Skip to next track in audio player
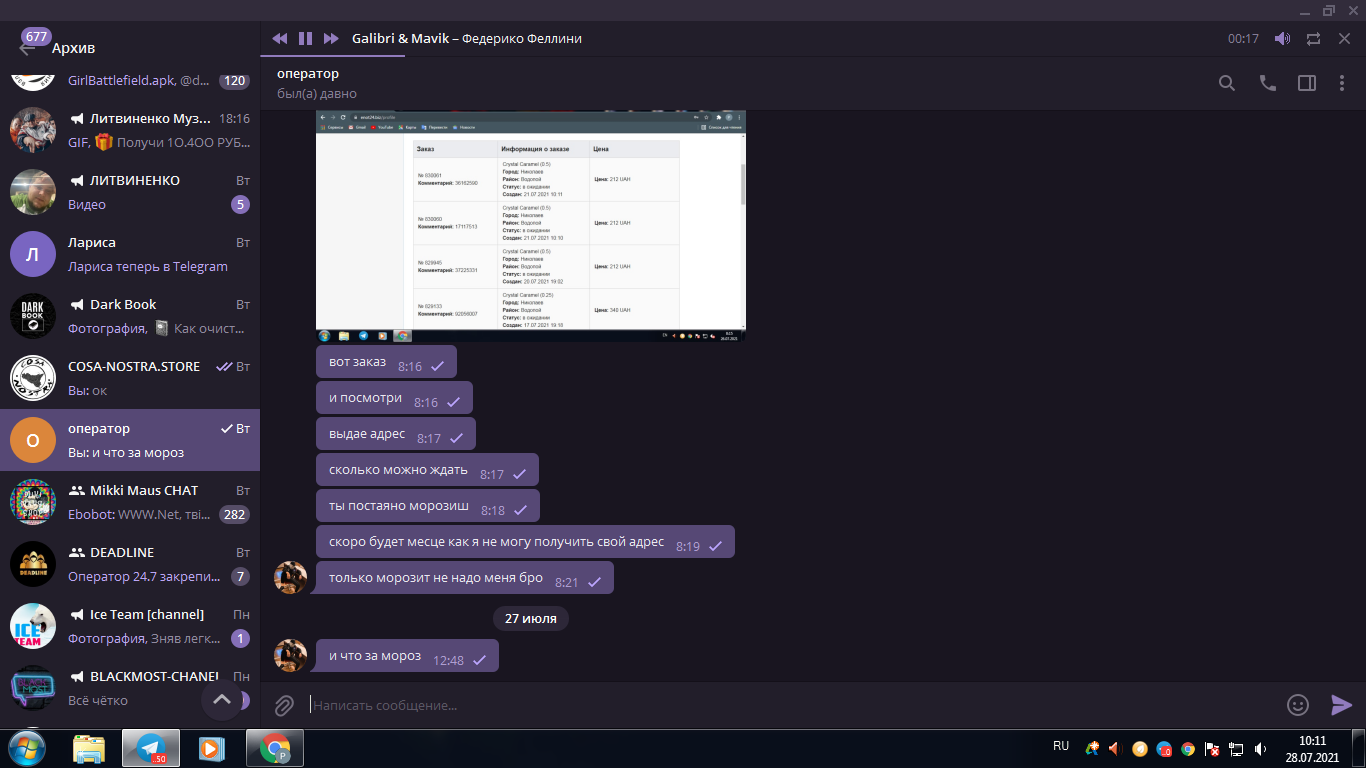This screenshot has height=768, width=1366. pos(331,38)
